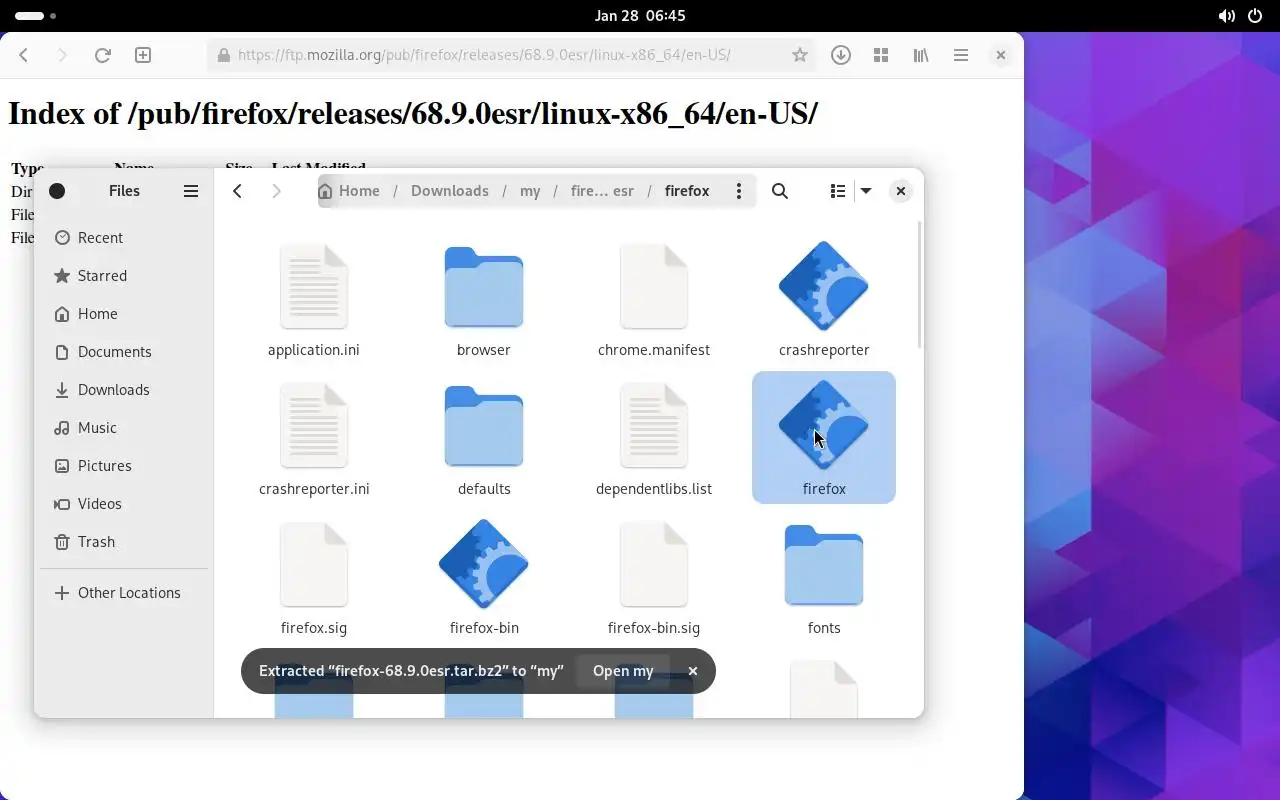
Task: Open the browser hamburger menu
Action: coord(961,56)
